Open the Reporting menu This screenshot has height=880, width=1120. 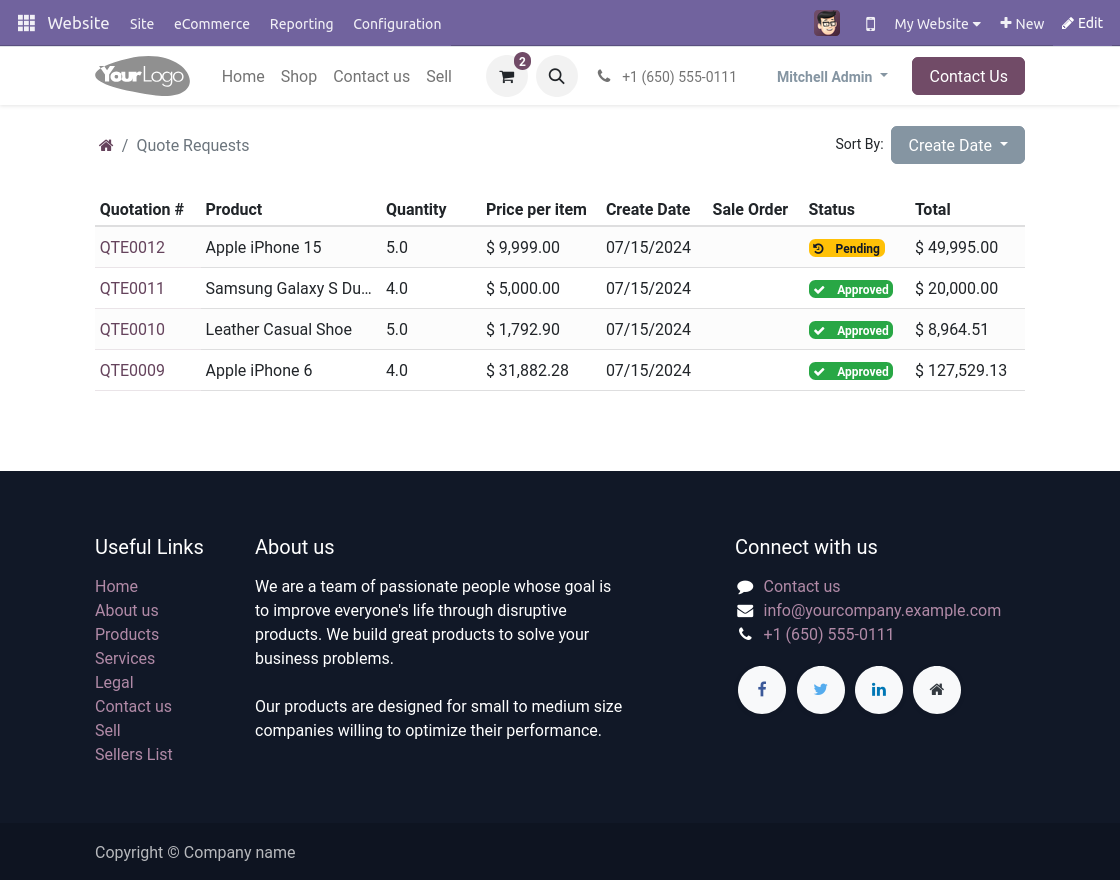pos(301,24)
